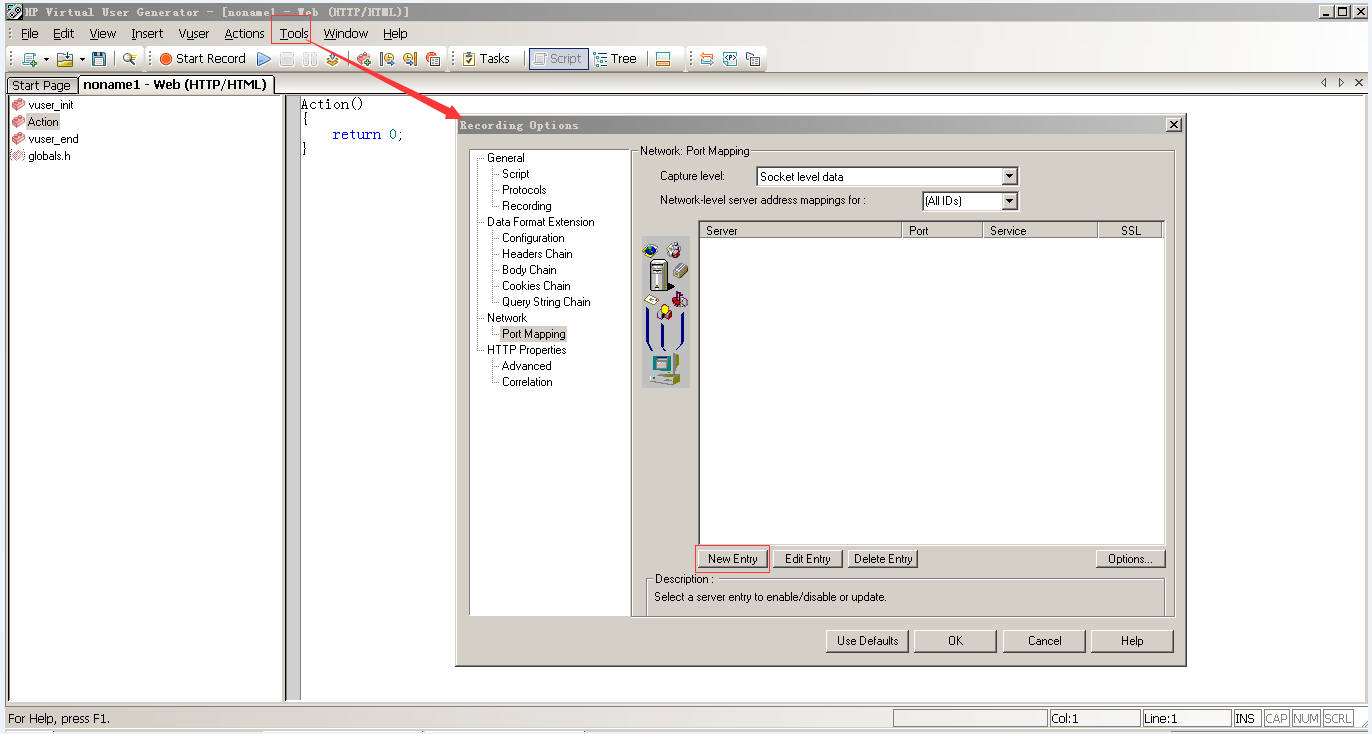The height and width of the screenshot is (734, 1372).
Task: Save the script using the floppy disk icon
Action: (98, 59)
